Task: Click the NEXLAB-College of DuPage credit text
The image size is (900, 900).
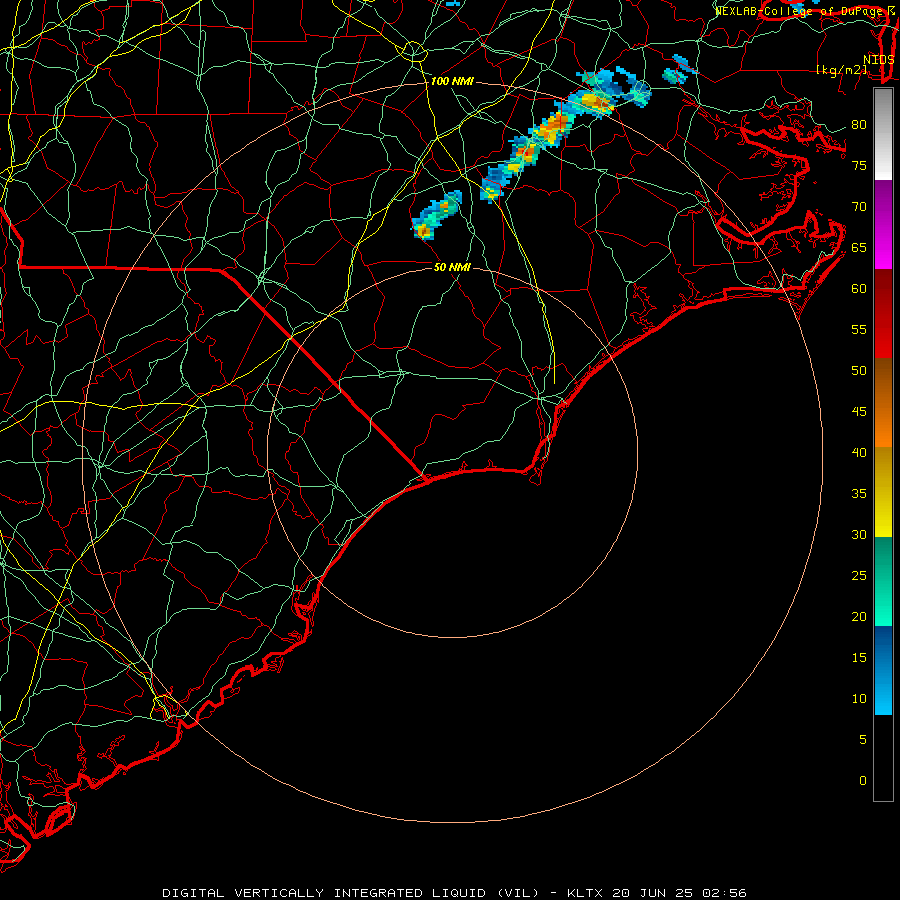Action: tap(798, 11)
